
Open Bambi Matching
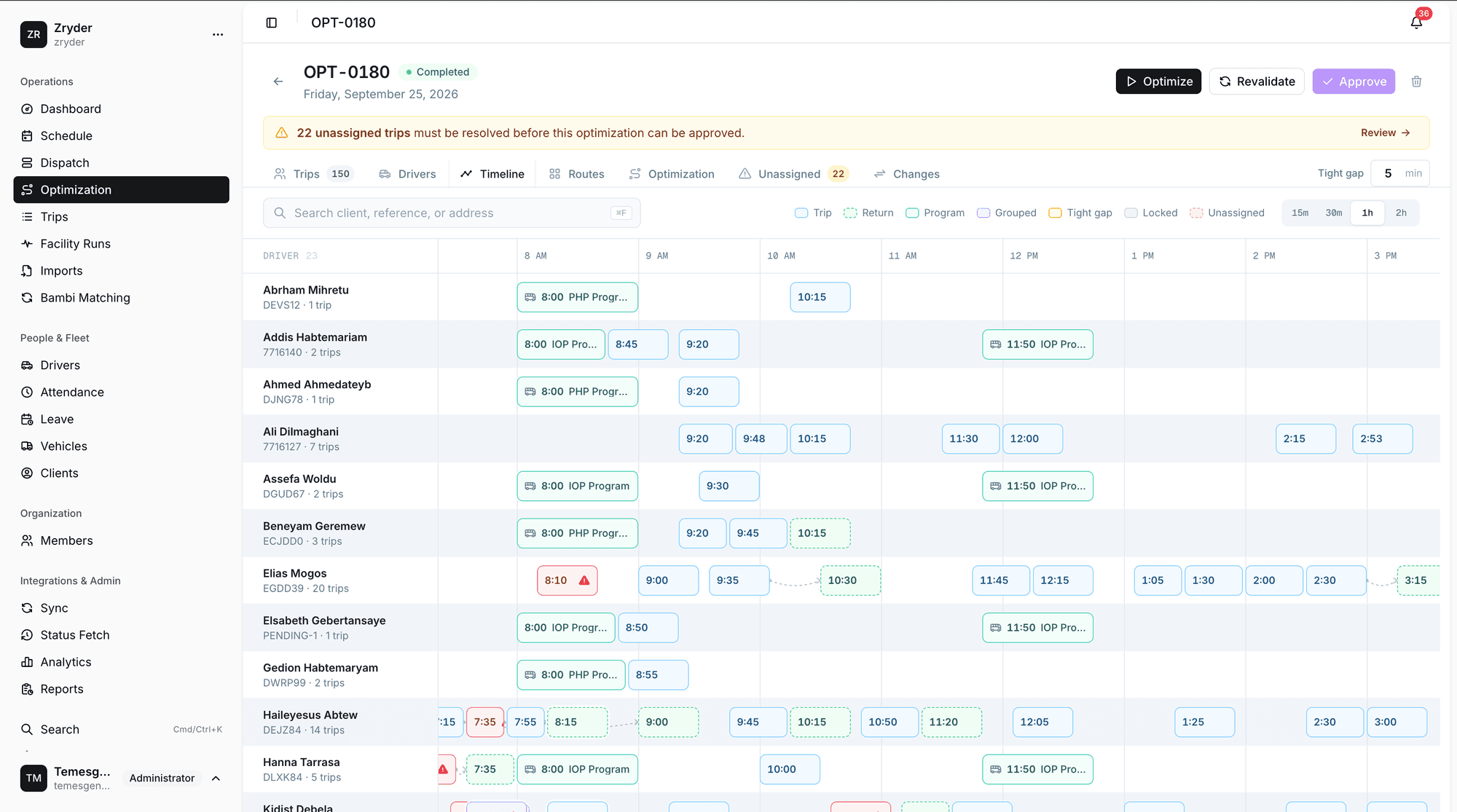(x=121, y=297)
